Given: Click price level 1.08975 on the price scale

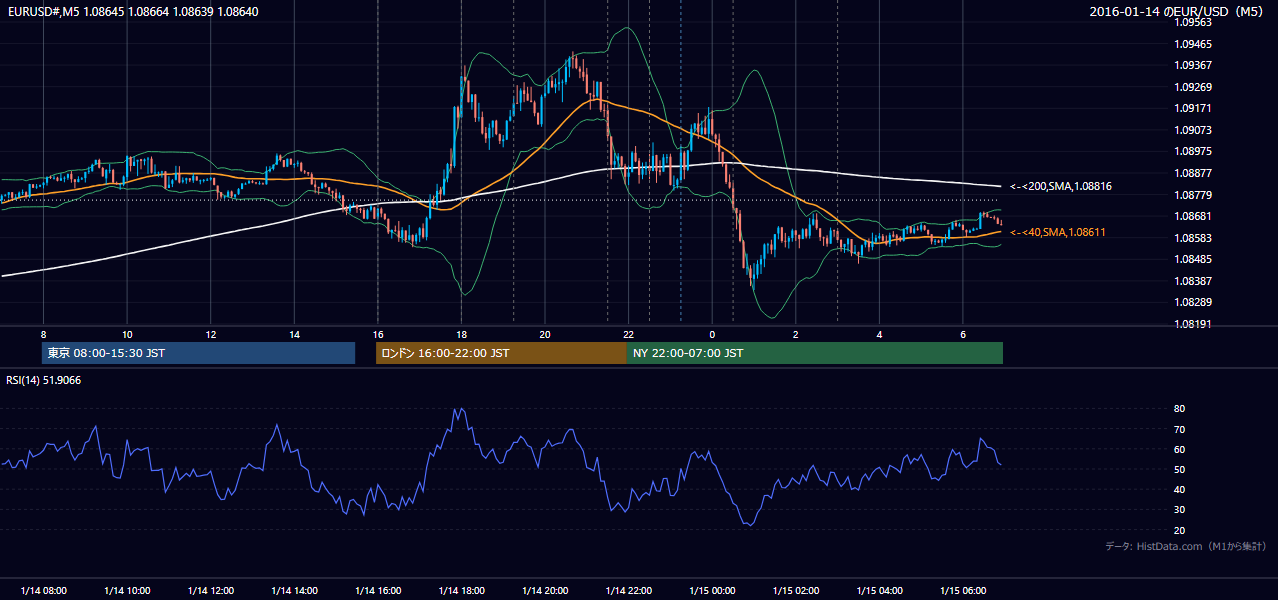Looking at the screenshot, I should [x=1192, y=151].
